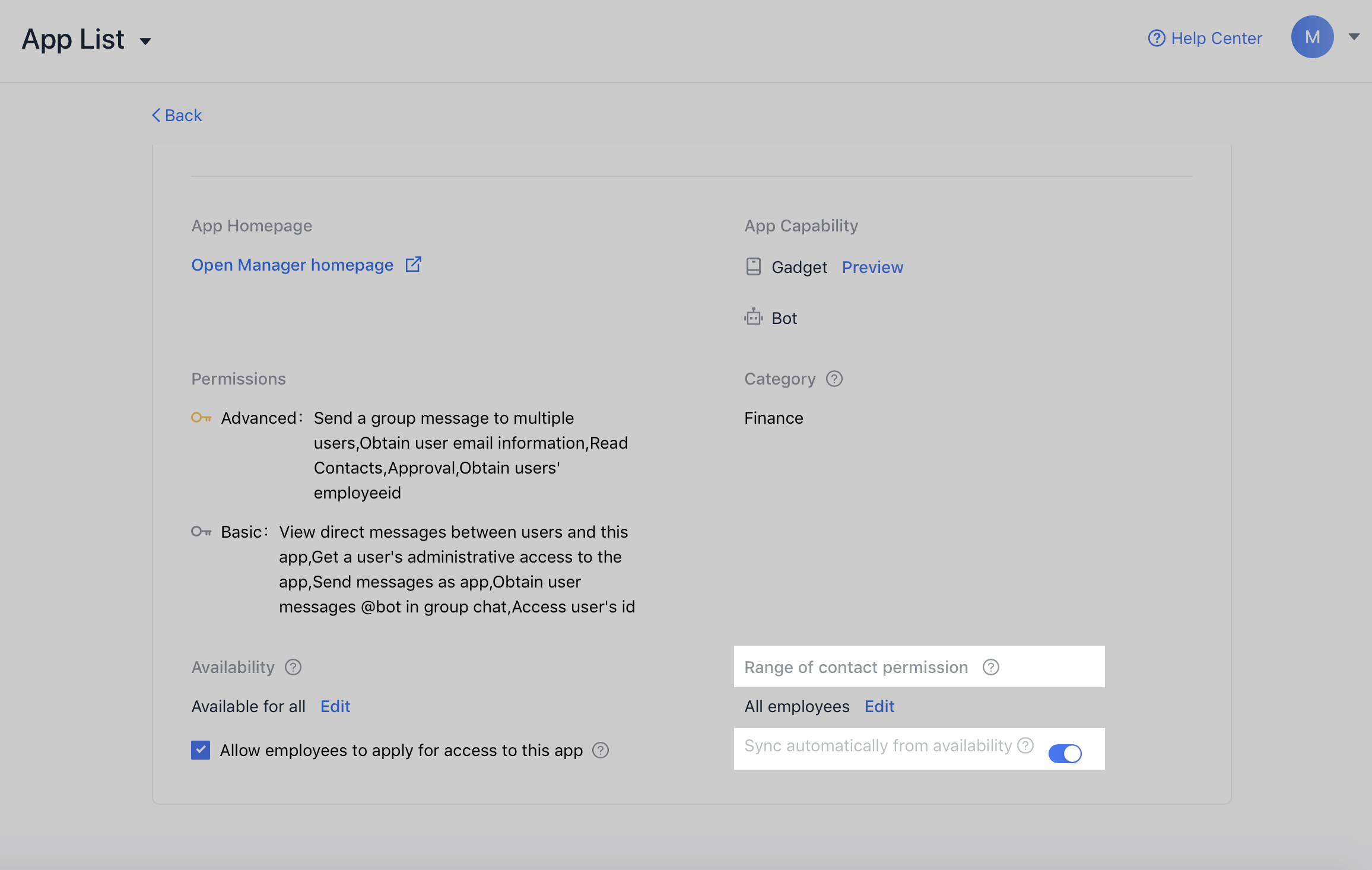1372x870 pixels.
Task: Click the Basic permissions key icon
Action: coord(201,532)
